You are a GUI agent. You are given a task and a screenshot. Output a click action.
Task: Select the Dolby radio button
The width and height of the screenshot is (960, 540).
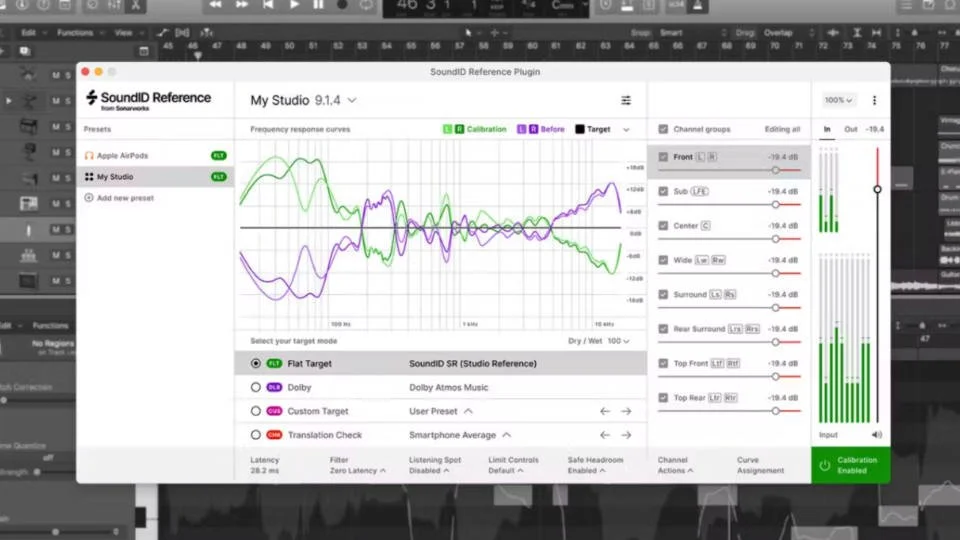255,388
